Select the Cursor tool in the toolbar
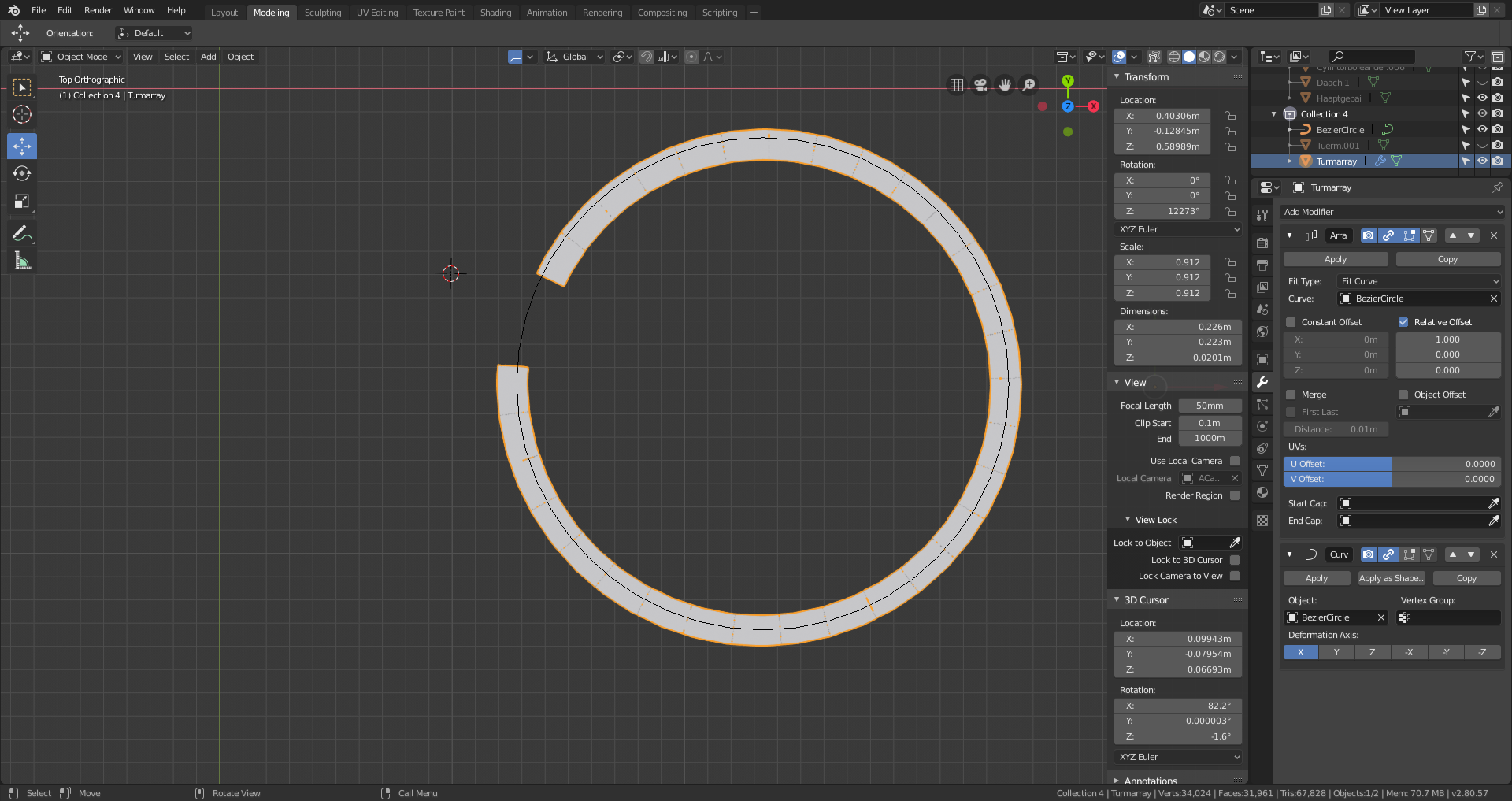 pos(22,115)
